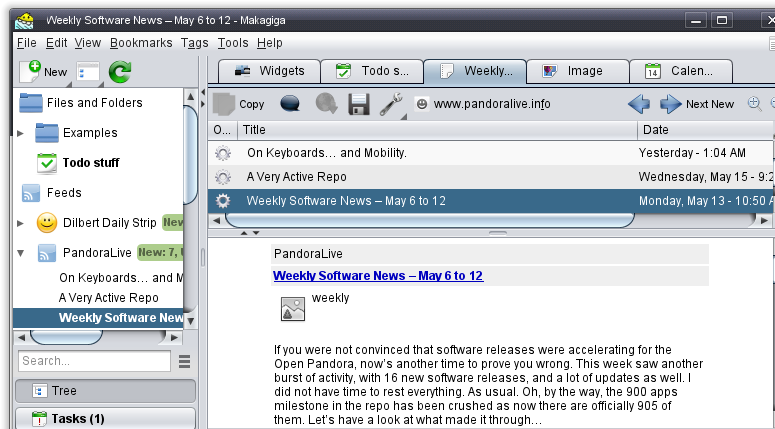Viewport: 775px width, 429px height.
Task: Open the Edit menu
Action: 56,43
